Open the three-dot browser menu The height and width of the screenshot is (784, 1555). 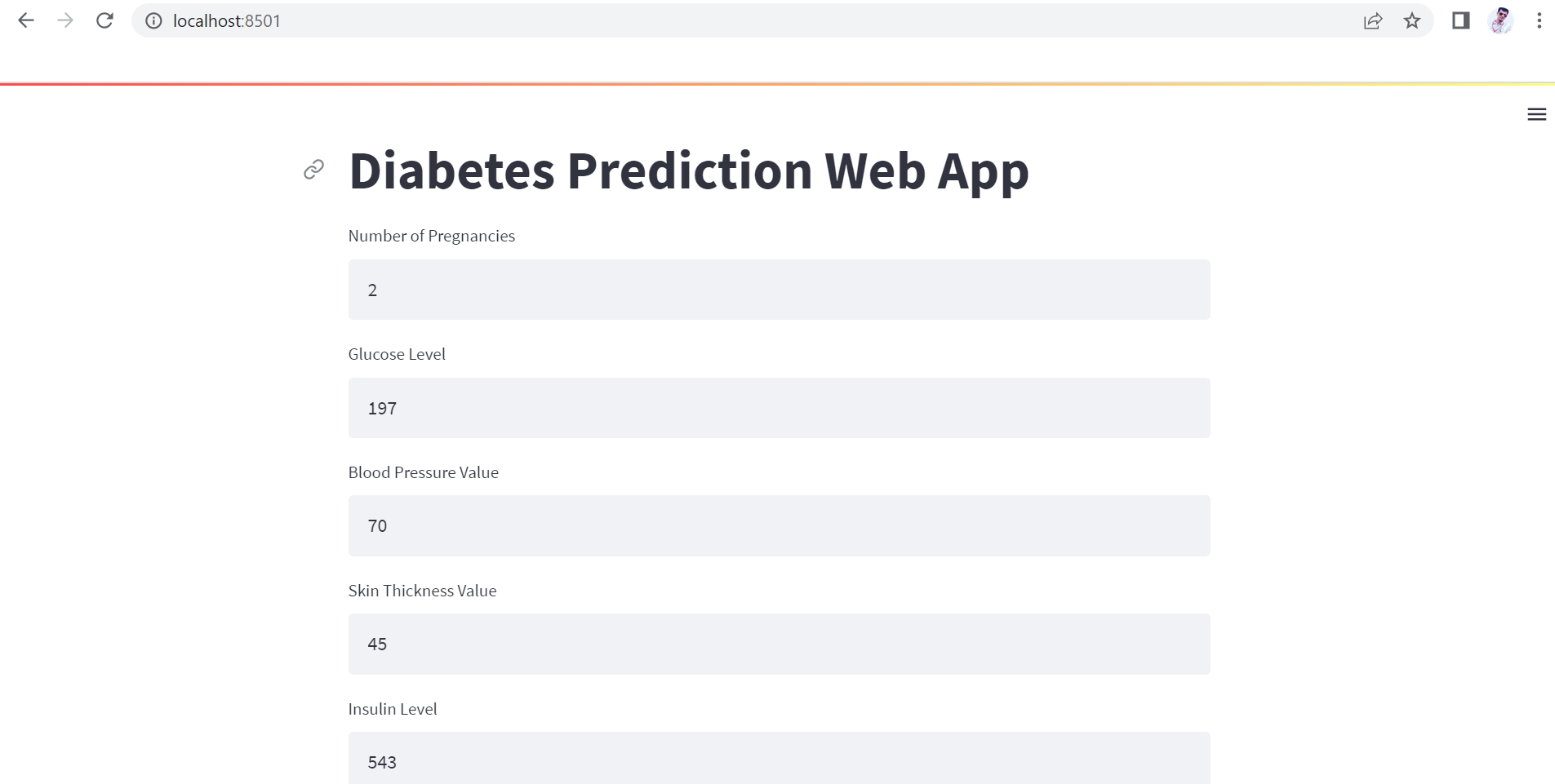[1539, 20]
